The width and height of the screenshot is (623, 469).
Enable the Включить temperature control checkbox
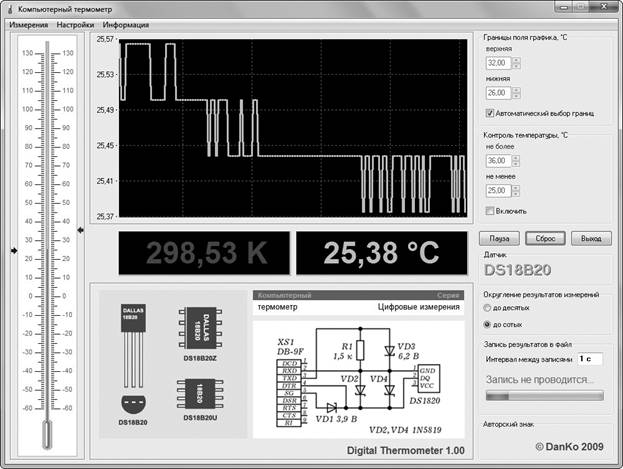[490, 211]
